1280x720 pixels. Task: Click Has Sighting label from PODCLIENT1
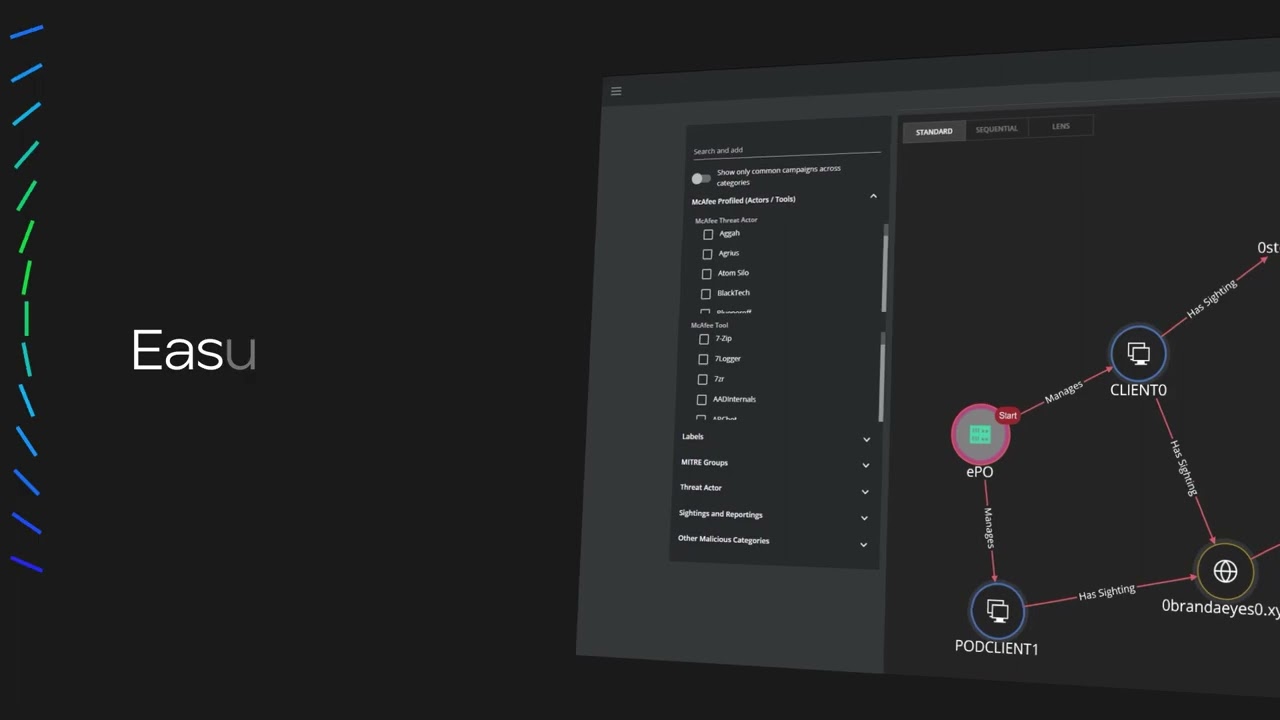coord(1107,592)
